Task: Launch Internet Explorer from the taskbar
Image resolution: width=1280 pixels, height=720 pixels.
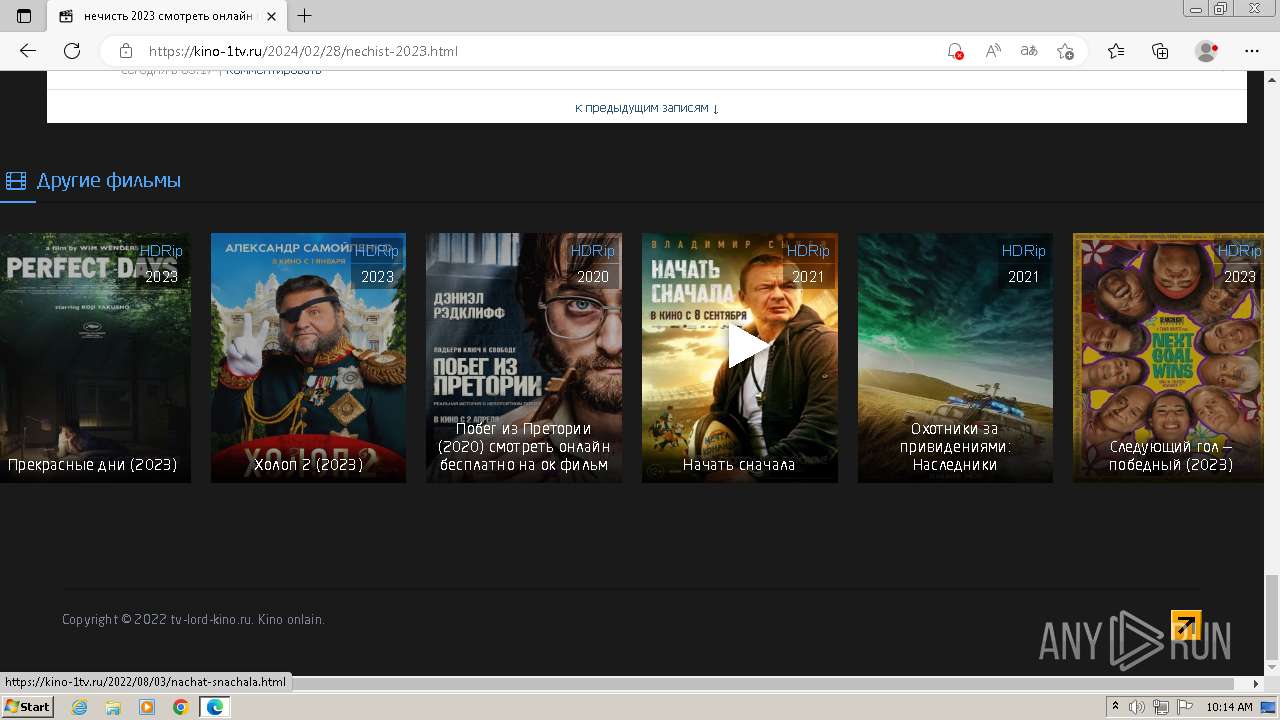Action: click(x=79, y=707)
